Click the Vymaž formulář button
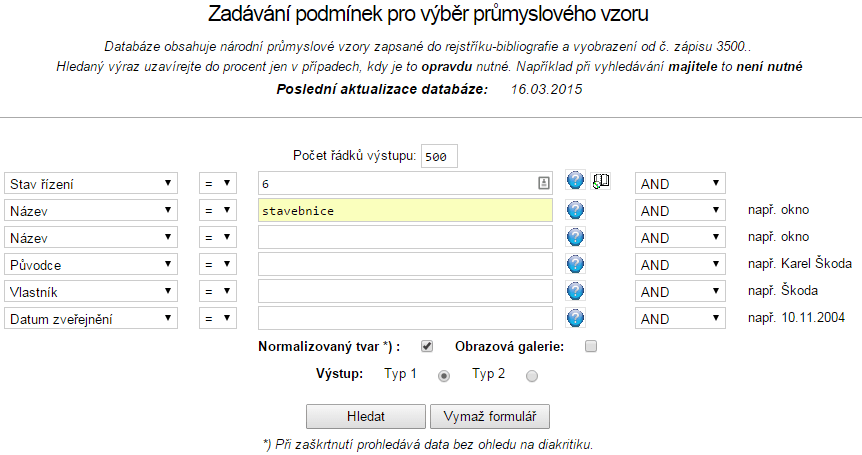 tap(489, 416)
